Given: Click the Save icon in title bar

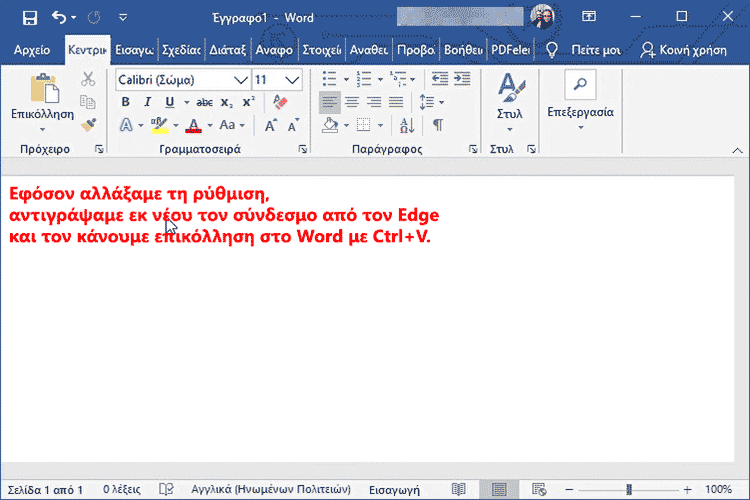Looking at the screenshot, I should click(30, 18).
